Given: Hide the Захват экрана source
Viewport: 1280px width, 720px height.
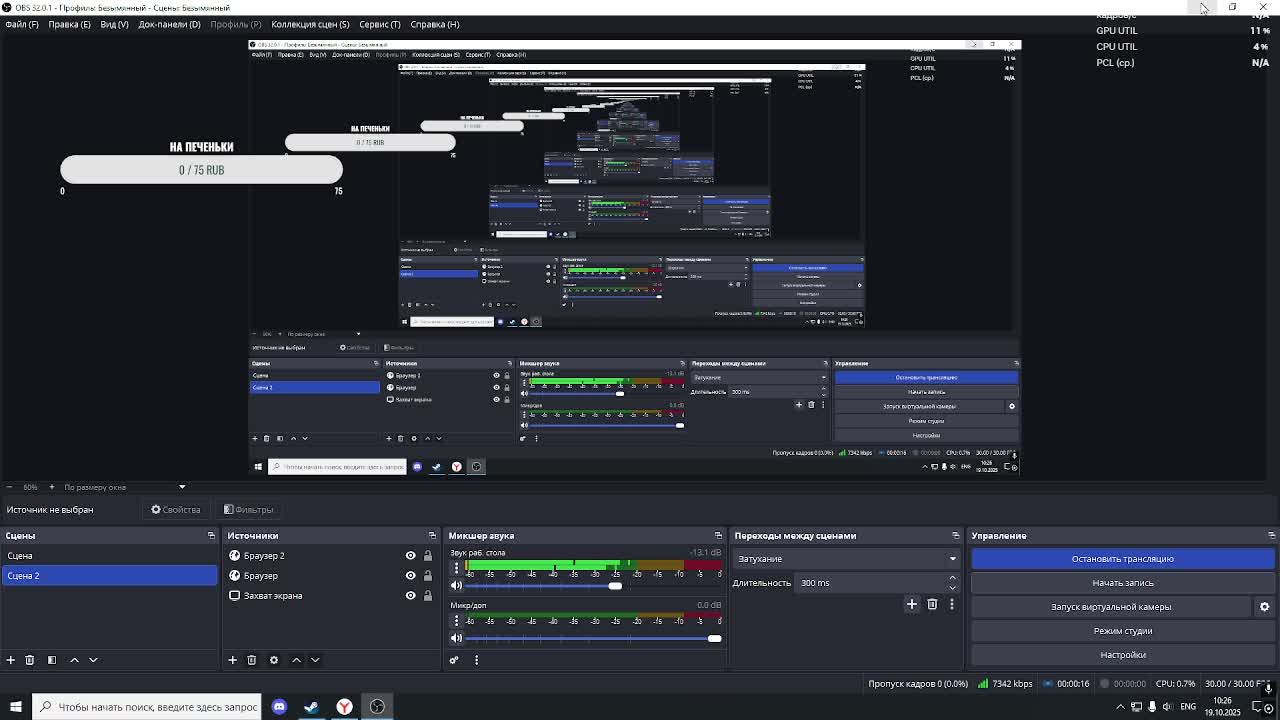Looking at the screenshot, I should (410, 596).
